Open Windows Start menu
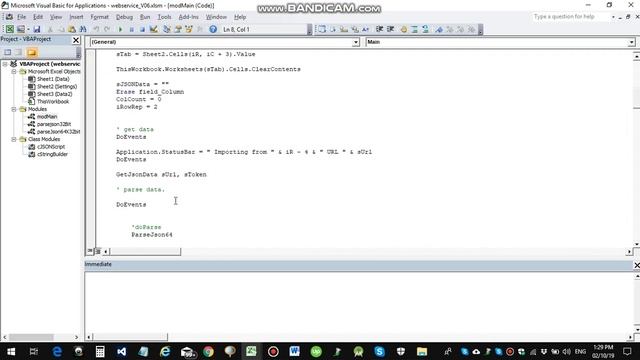The height and width of the screenshot is (360, 640). (11, 351)
